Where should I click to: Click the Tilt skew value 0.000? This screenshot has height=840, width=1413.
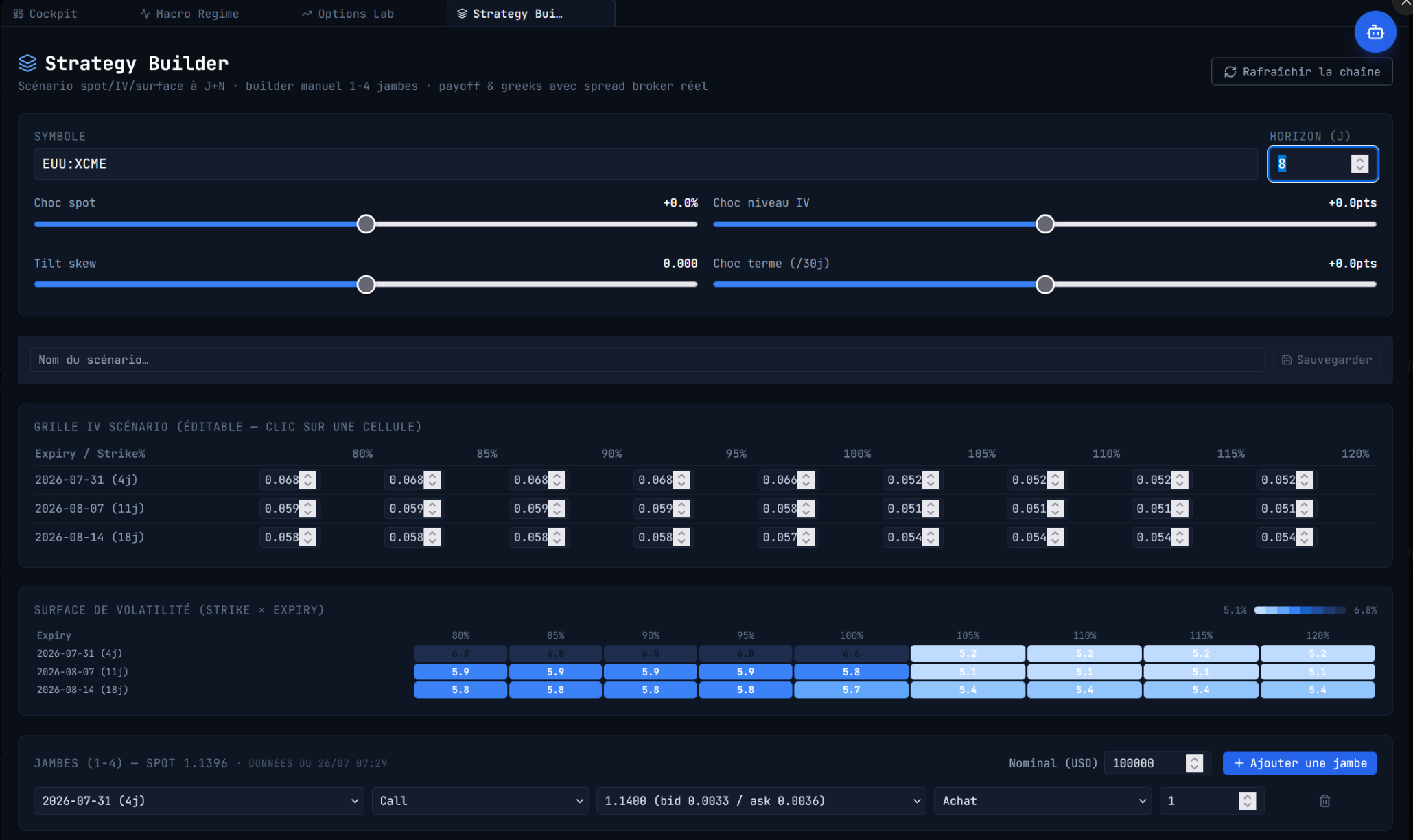tap(680, 264)
